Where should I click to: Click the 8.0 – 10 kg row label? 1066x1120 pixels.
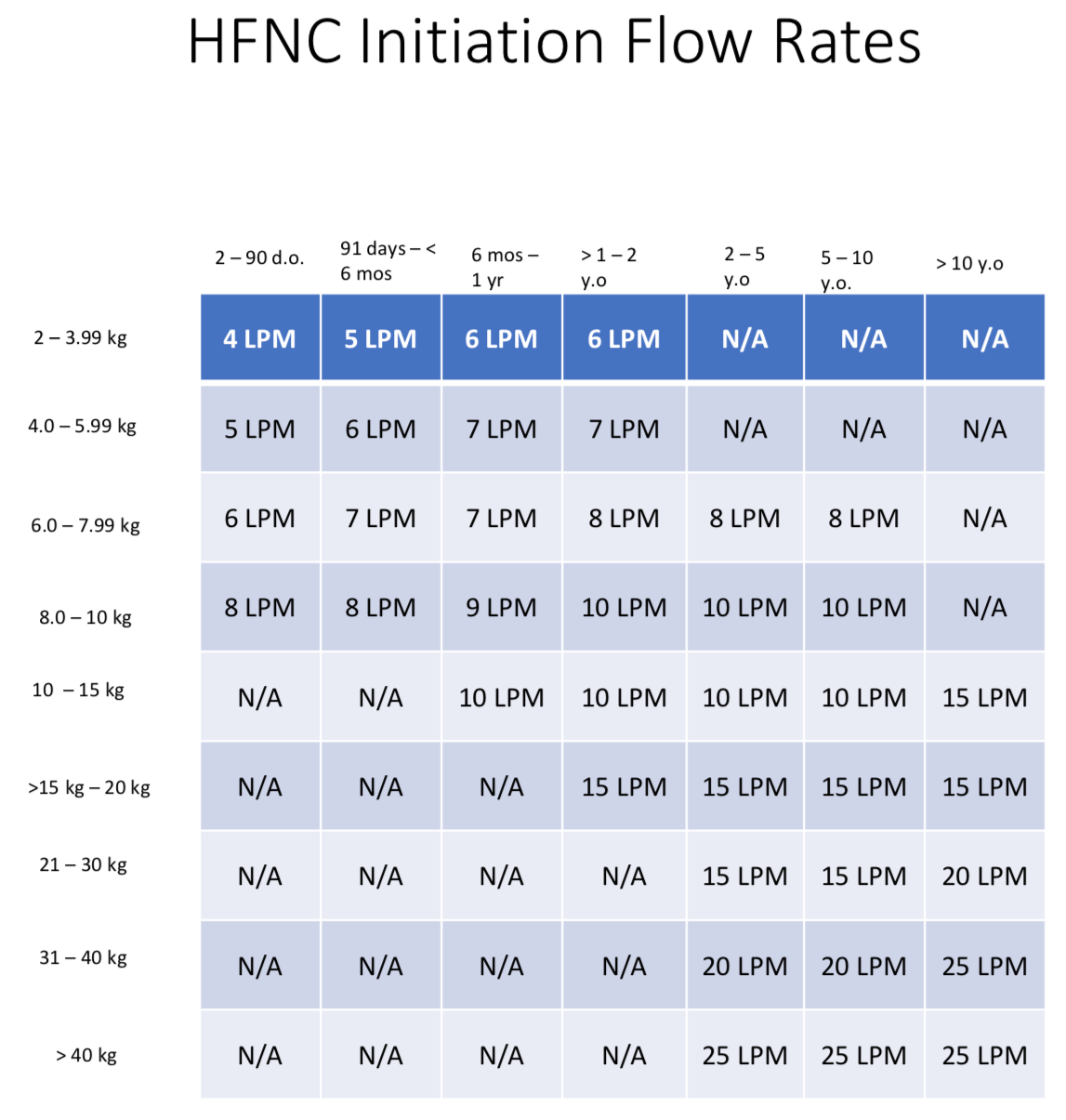click(85, 617)
